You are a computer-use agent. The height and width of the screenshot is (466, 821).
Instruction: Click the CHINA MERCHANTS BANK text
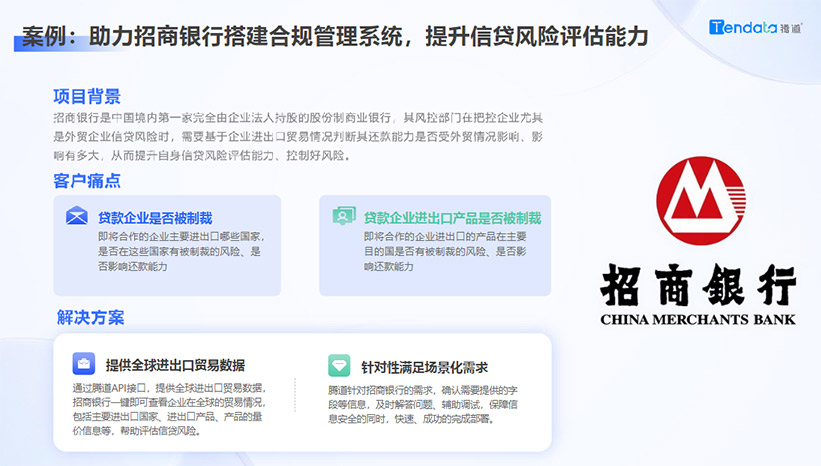pyautogui.click(x=698, y=319)
